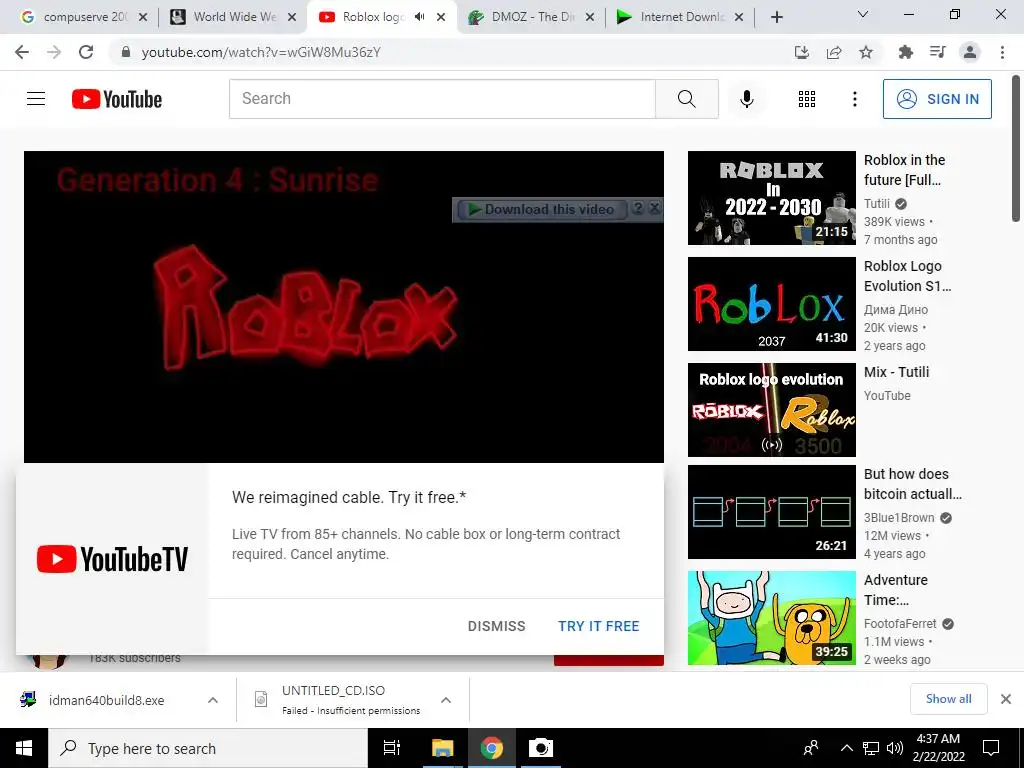Screen dimensions: 1024x768
Task: Click the IDM download bar help question mark
Action: (x=638, y=208)
